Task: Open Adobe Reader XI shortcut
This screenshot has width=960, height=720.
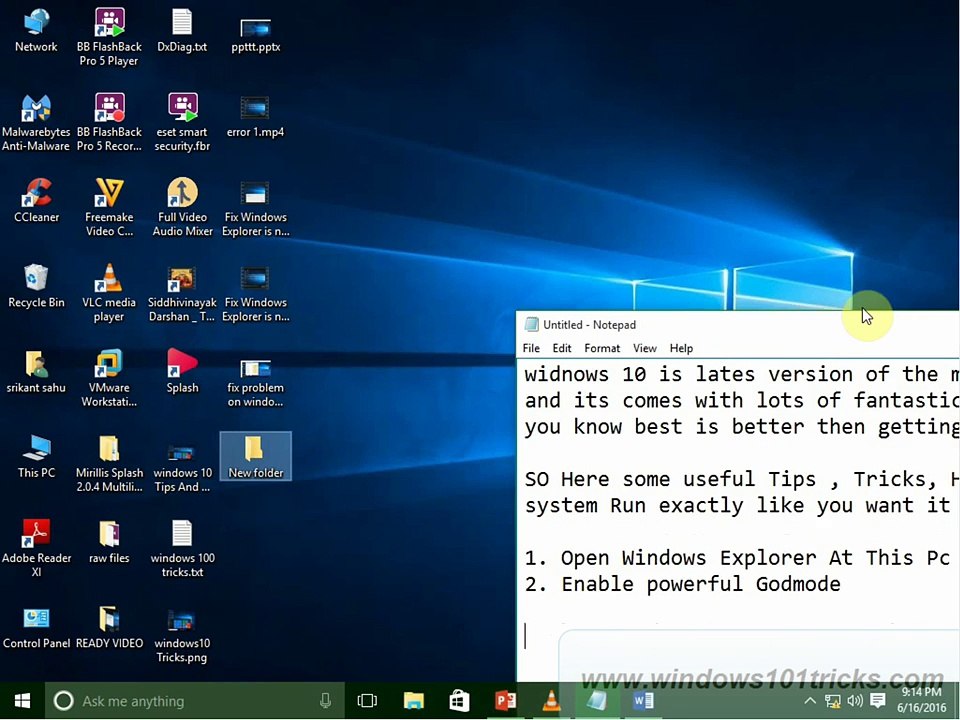Action: (x=36, y=549)
